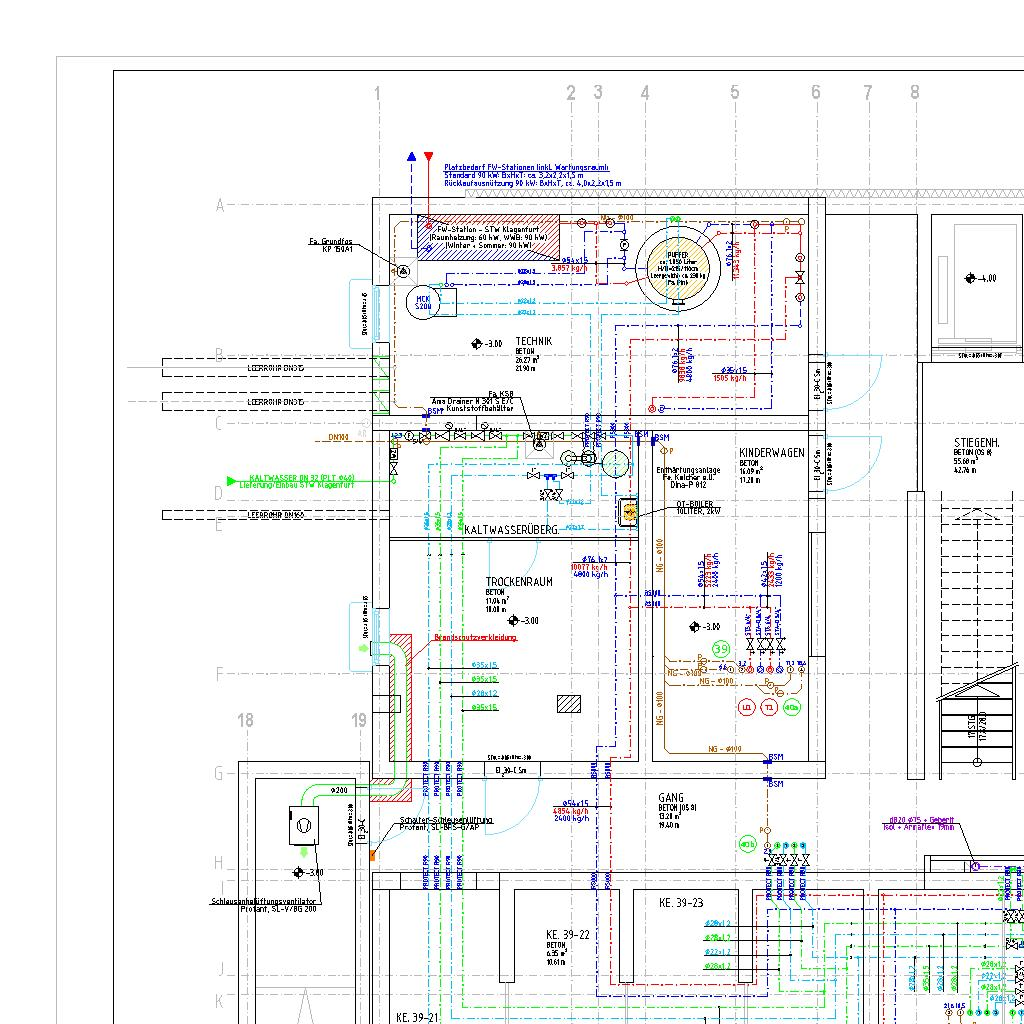This screenshot has width=1024, height=1024.
Task: Select the hatched square in Trockenraum
Action: click(x=569, y=703)
